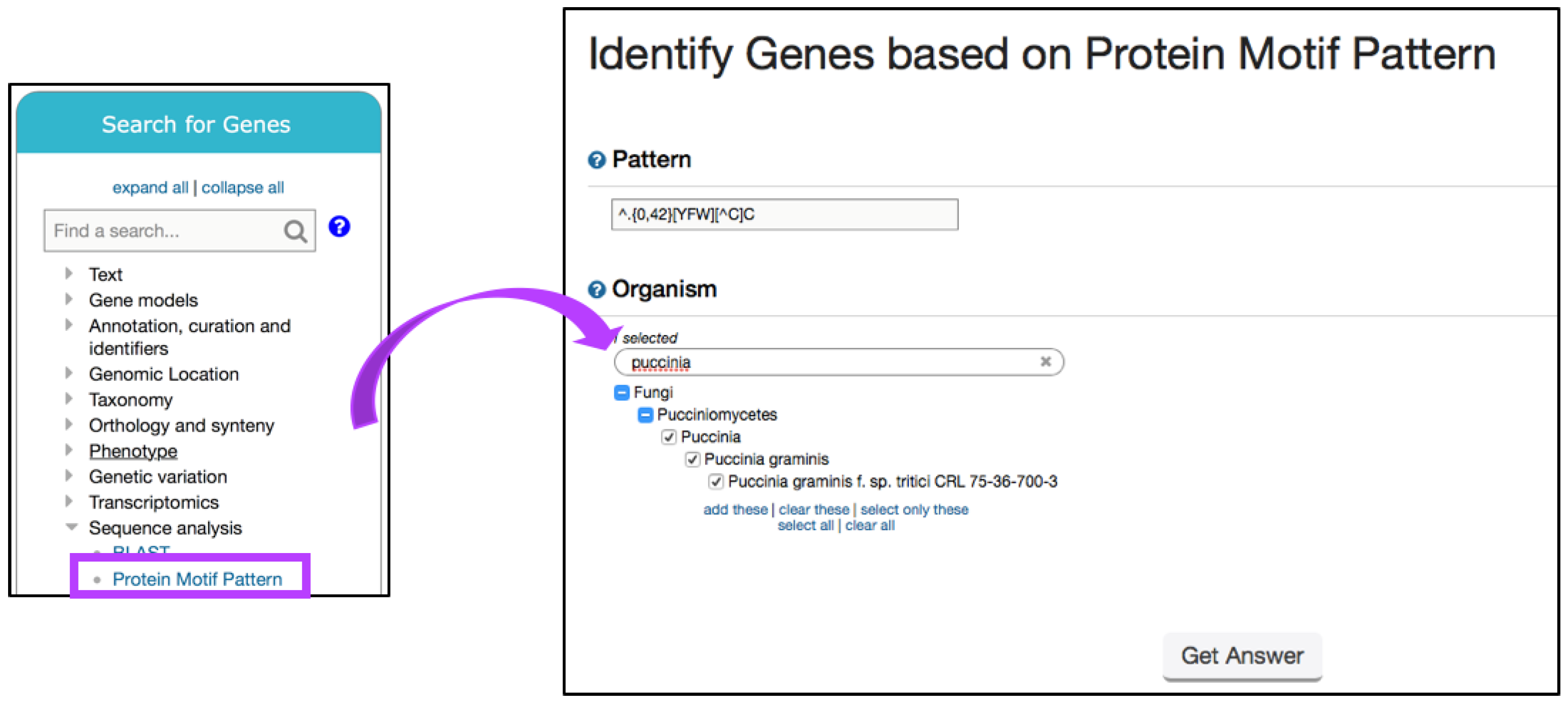Screen dimensions: 1568x702
Task: Click the expand all link
Action: [150, 188]
